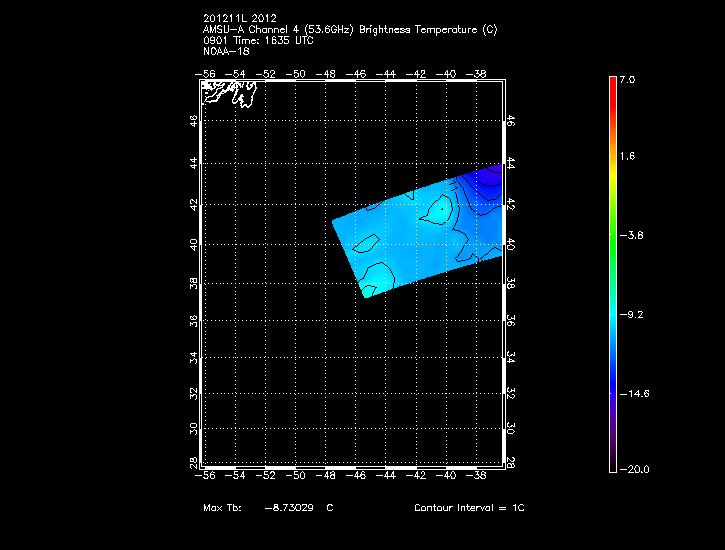Click the Contour Interval = 1C text
Viewport: 725px width, 550px height.
coord(469,508)
